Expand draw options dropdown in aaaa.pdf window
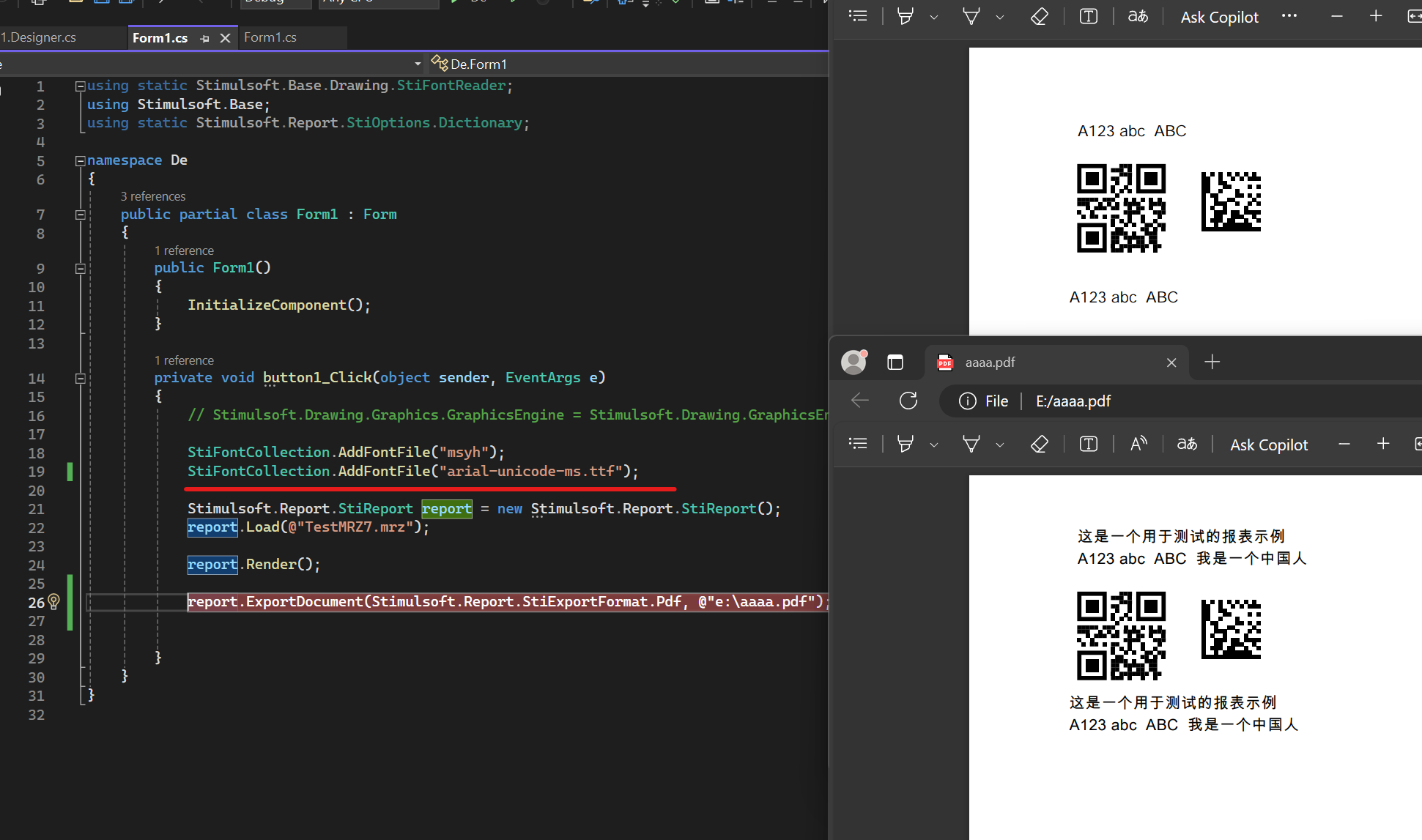This screenshot has width=1422, height=840. coord(1000,445)
